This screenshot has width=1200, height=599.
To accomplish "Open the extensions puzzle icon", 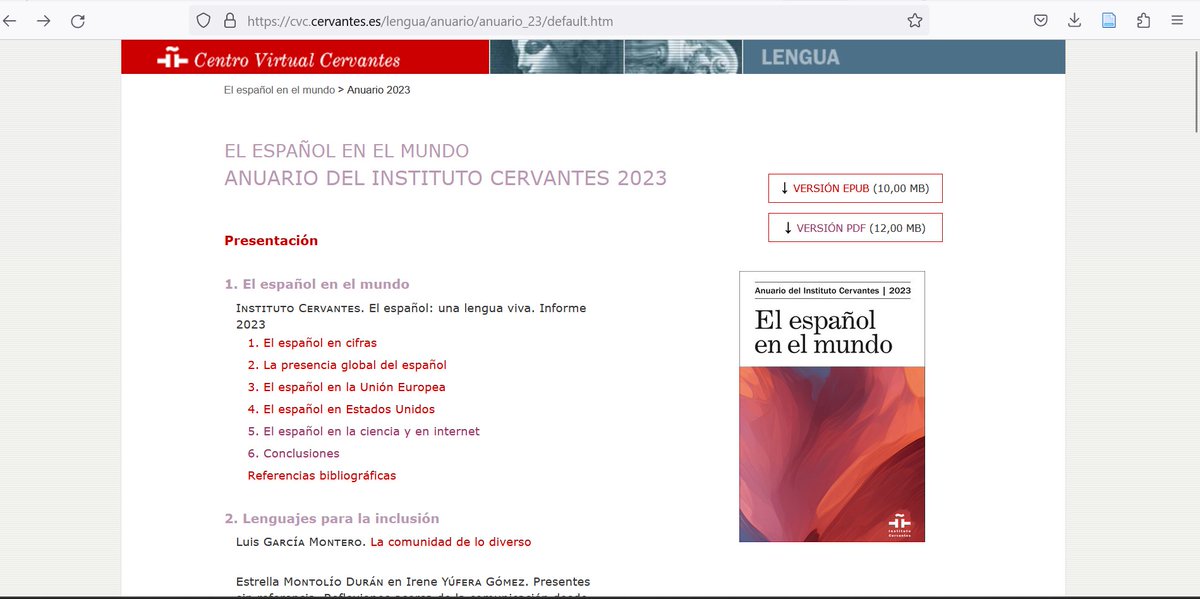I will tap(1143, 20).
